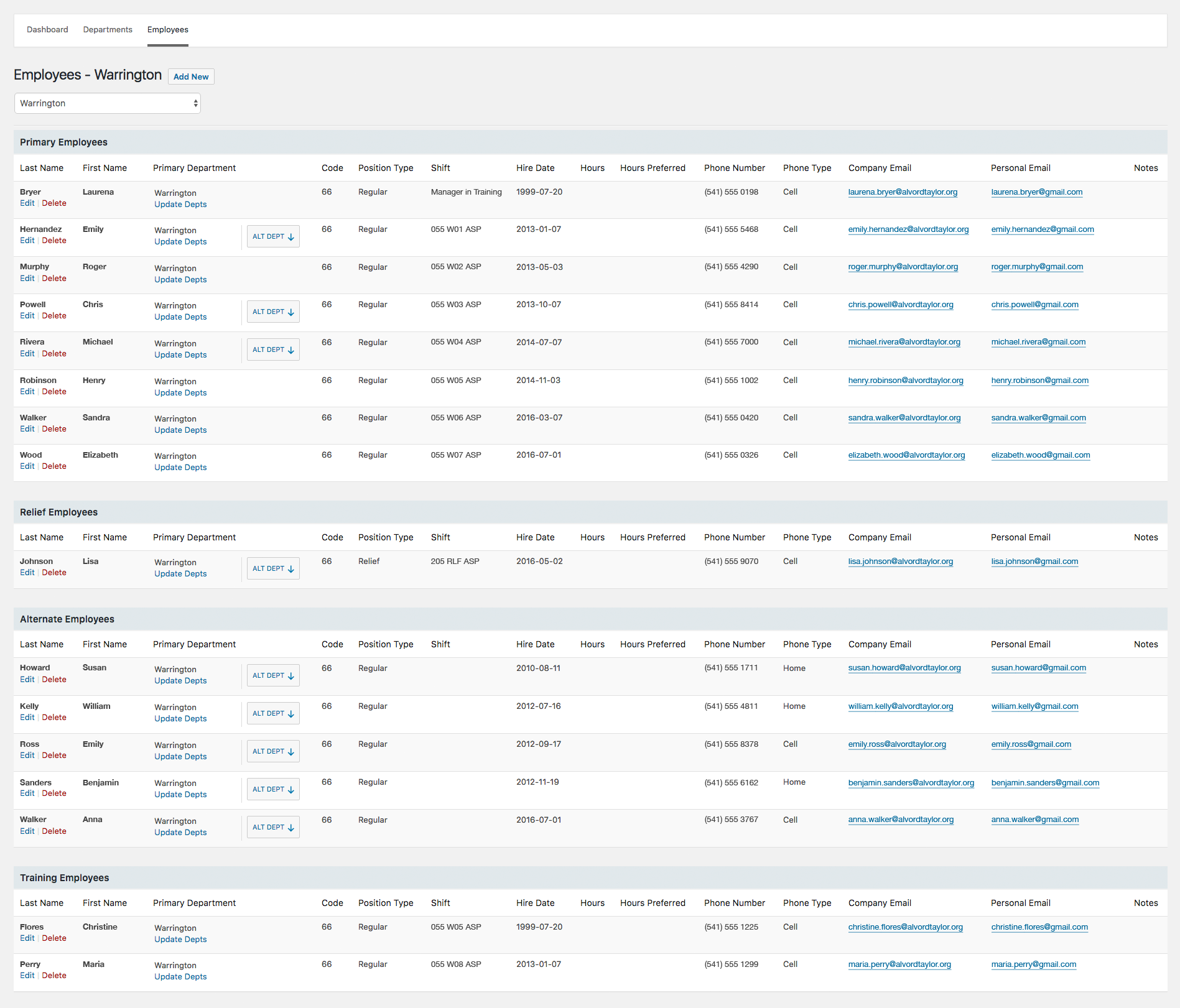Expand ALT DEPT for William Kelly
This screenshot has width=1180, height=1008.
(x=273, y=714)
